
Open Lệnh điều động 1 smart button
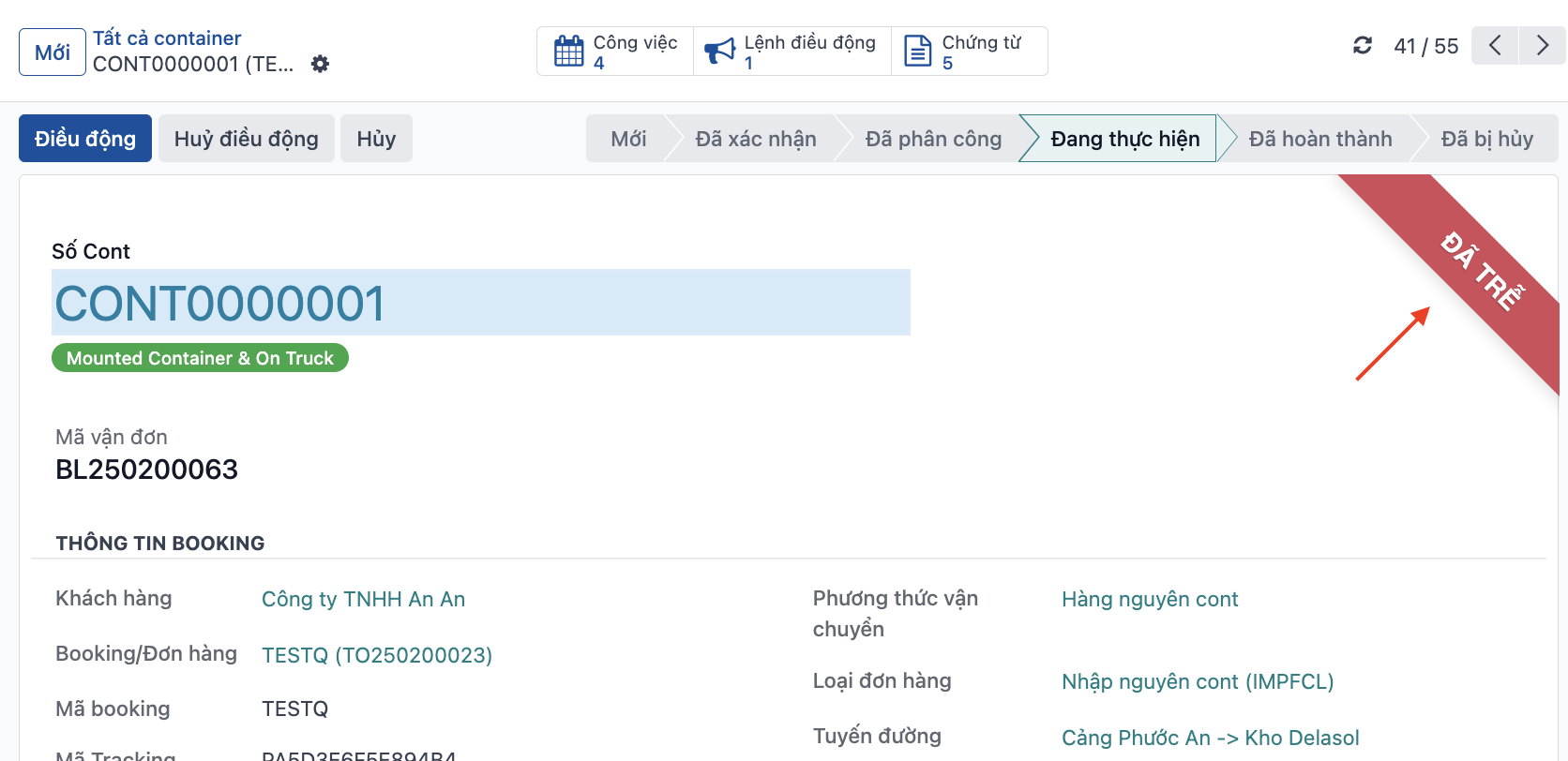click(x=792, y=52)
